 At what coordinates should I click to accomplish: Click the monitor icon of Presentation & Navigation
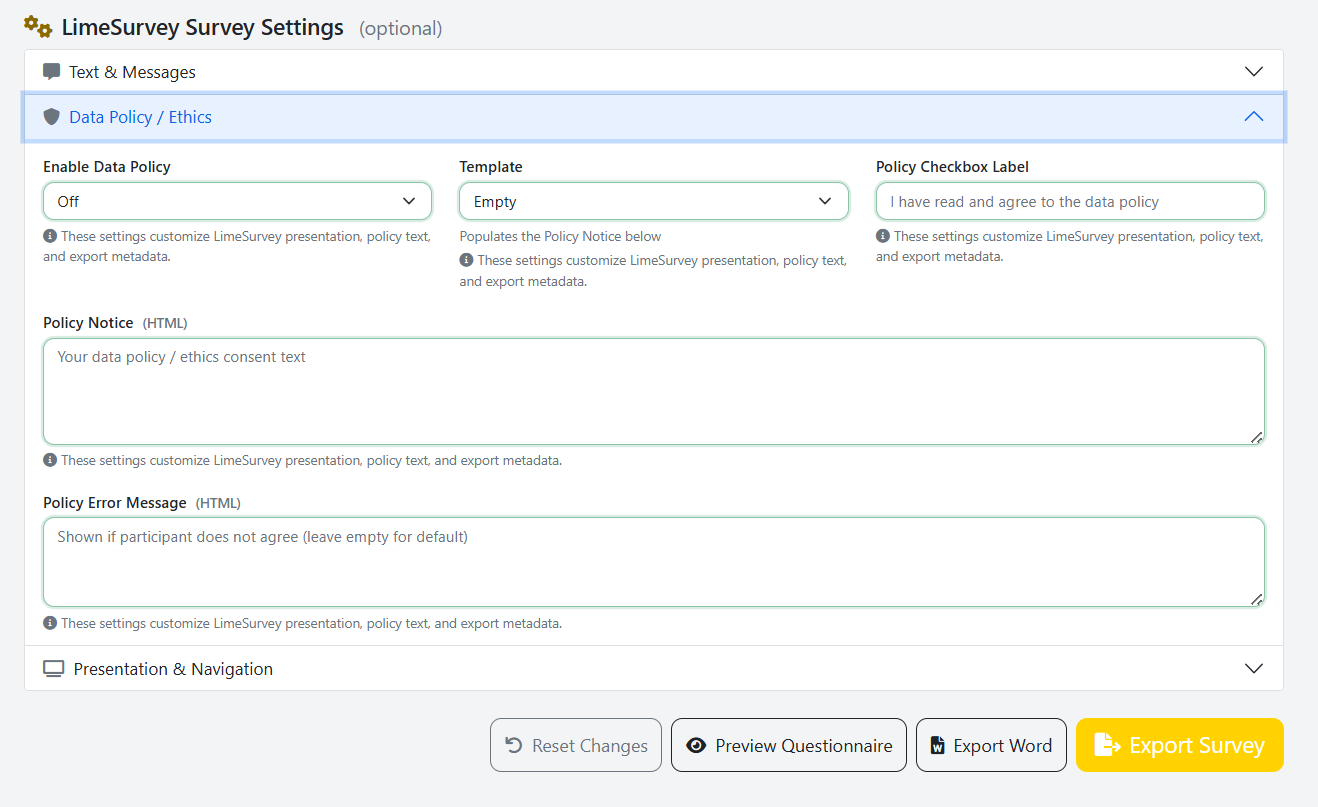54,669
